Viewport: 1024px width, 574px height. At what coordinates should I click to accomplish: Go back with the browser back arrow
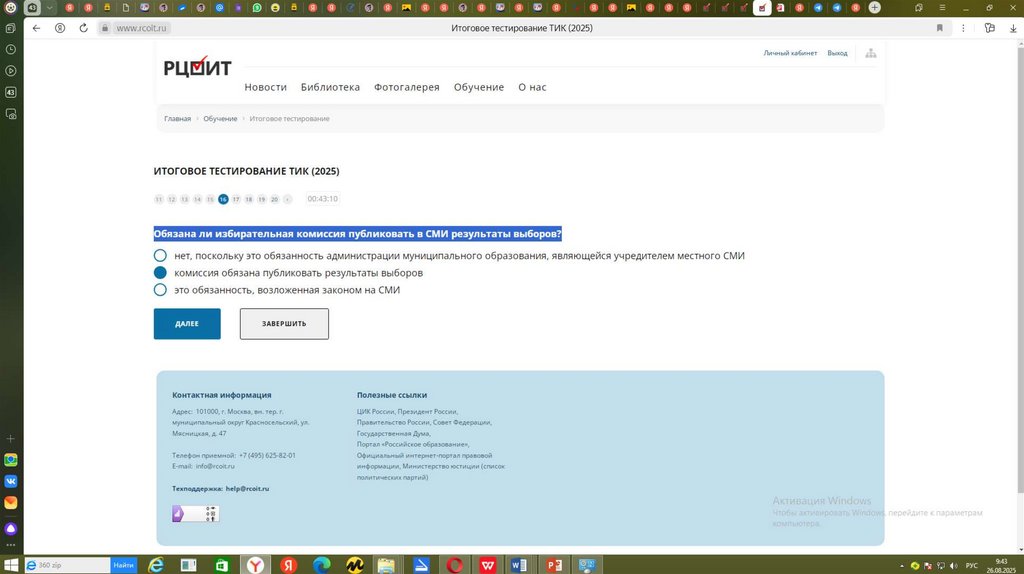click(37, 28)
